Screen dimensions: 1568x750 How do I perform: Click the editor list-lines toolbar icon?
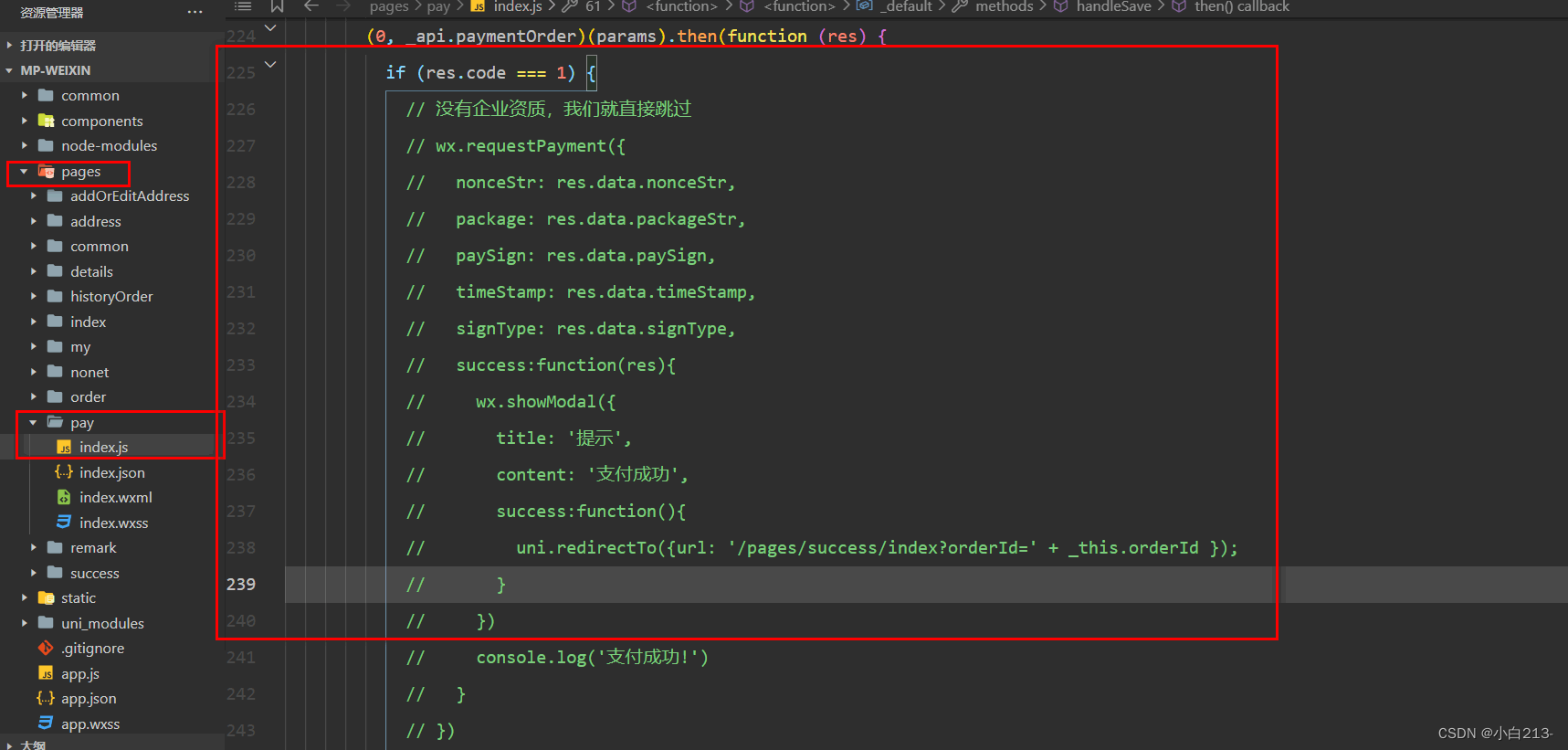click(x=243, y=6)
